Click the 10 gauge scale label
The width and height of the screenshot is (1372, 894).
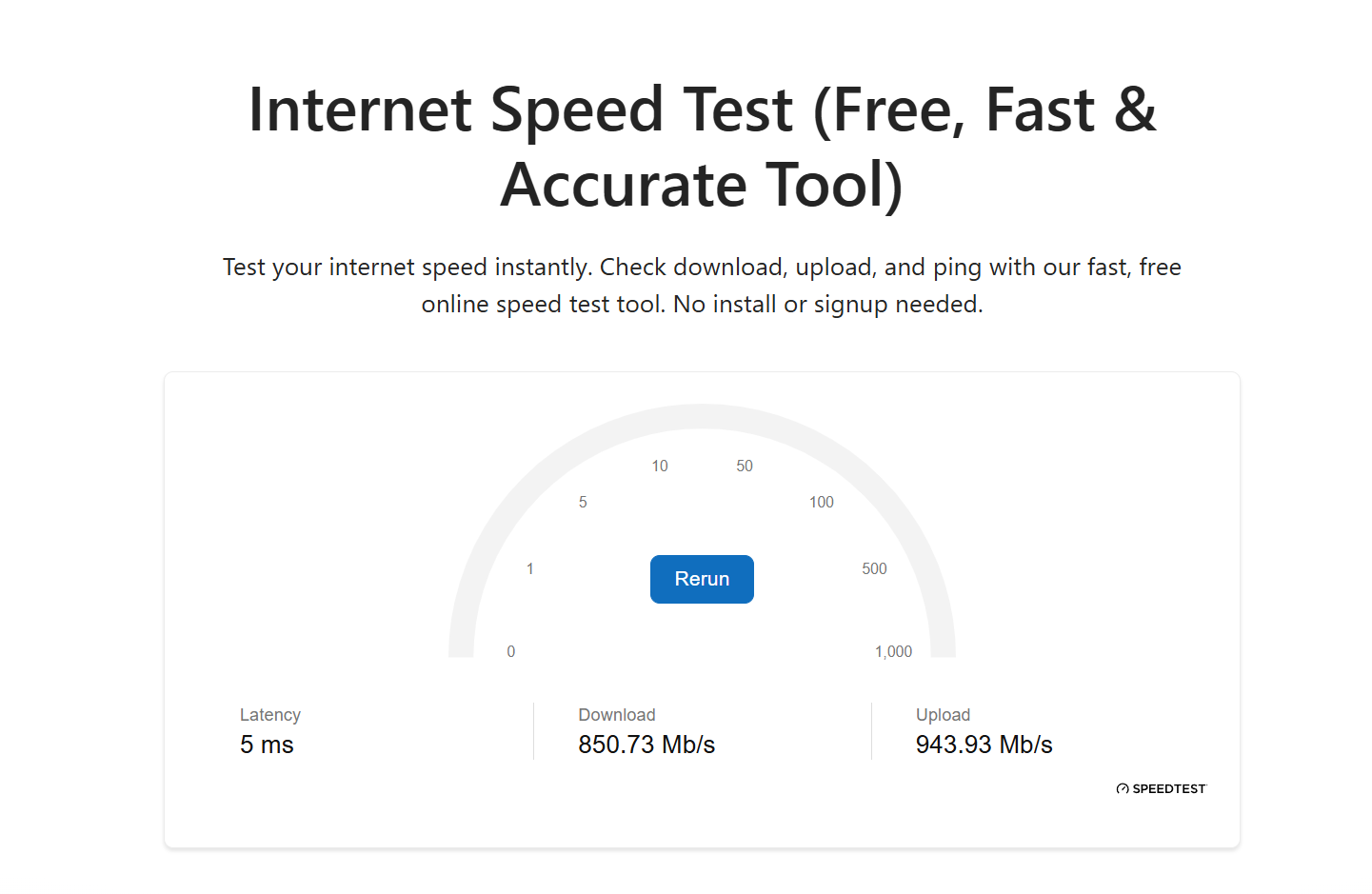click(660, 466)
